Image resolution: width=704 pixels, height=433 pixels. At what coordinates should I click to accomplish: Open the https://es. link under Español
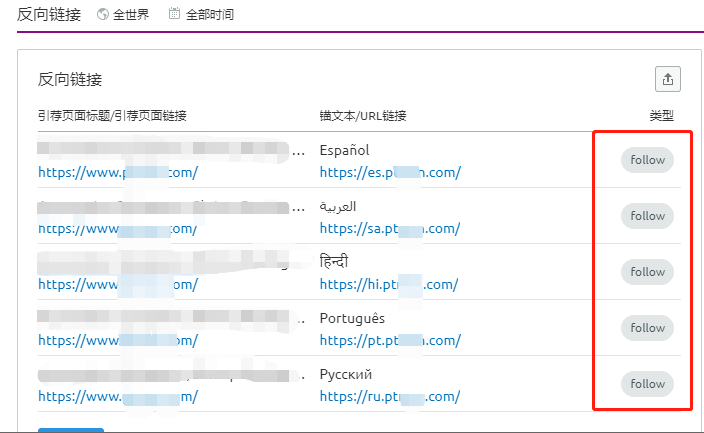click(389, 172)
